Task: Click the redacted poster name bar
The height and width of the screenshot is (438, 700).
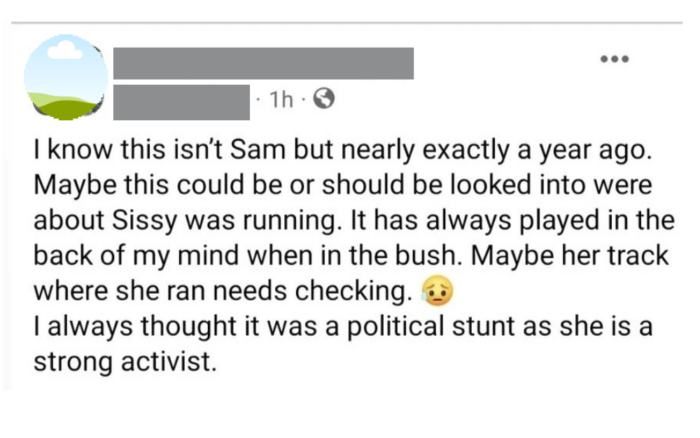Action: [263, 63]
